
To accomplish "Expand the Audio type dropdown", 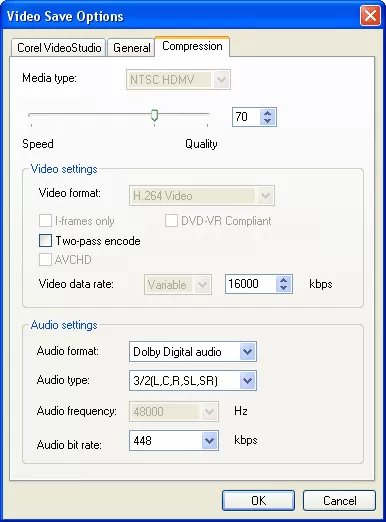I will 193,381.
